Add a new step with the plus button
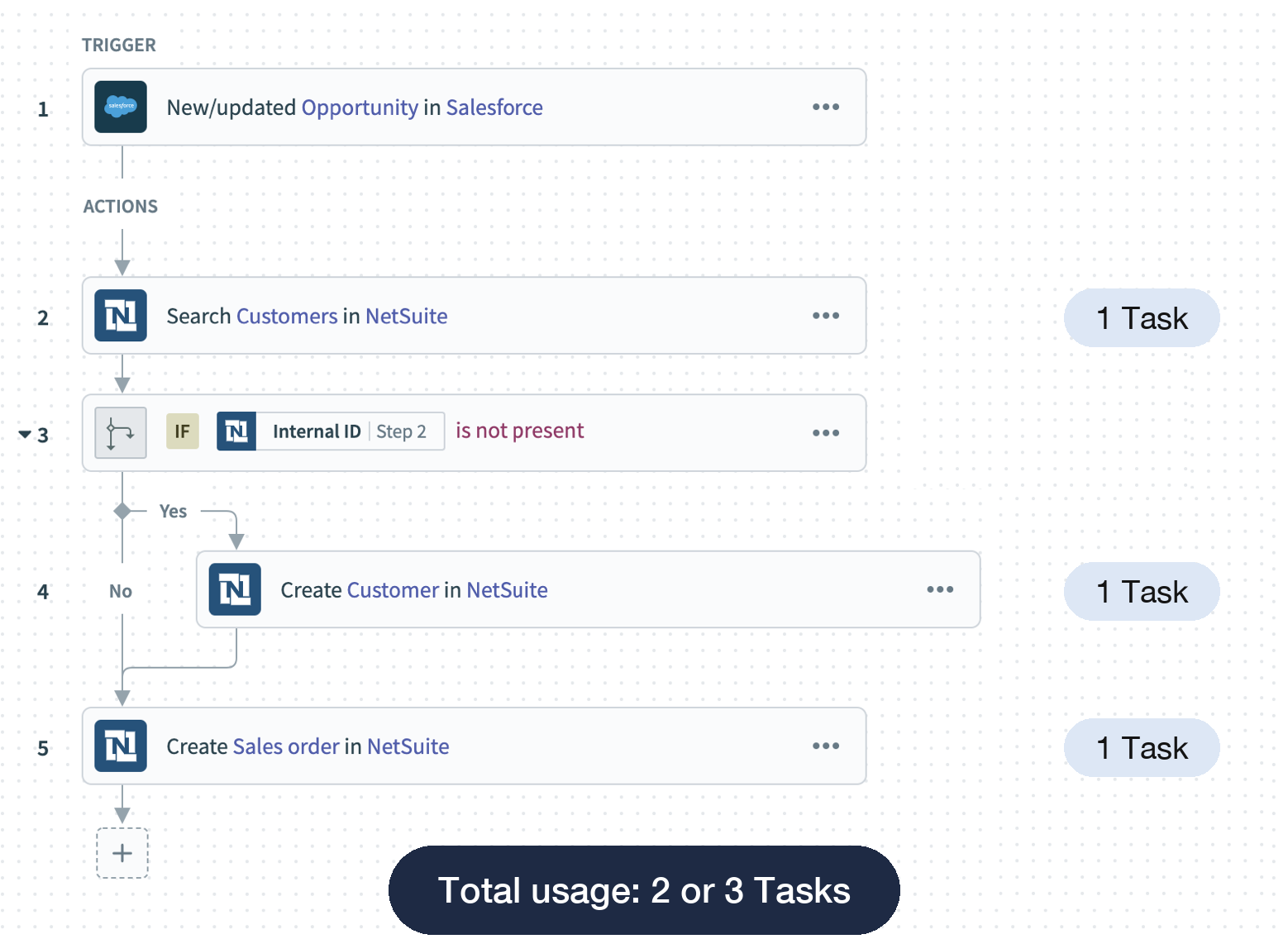This screenshot has height=939, width=1288. point(122,853)
